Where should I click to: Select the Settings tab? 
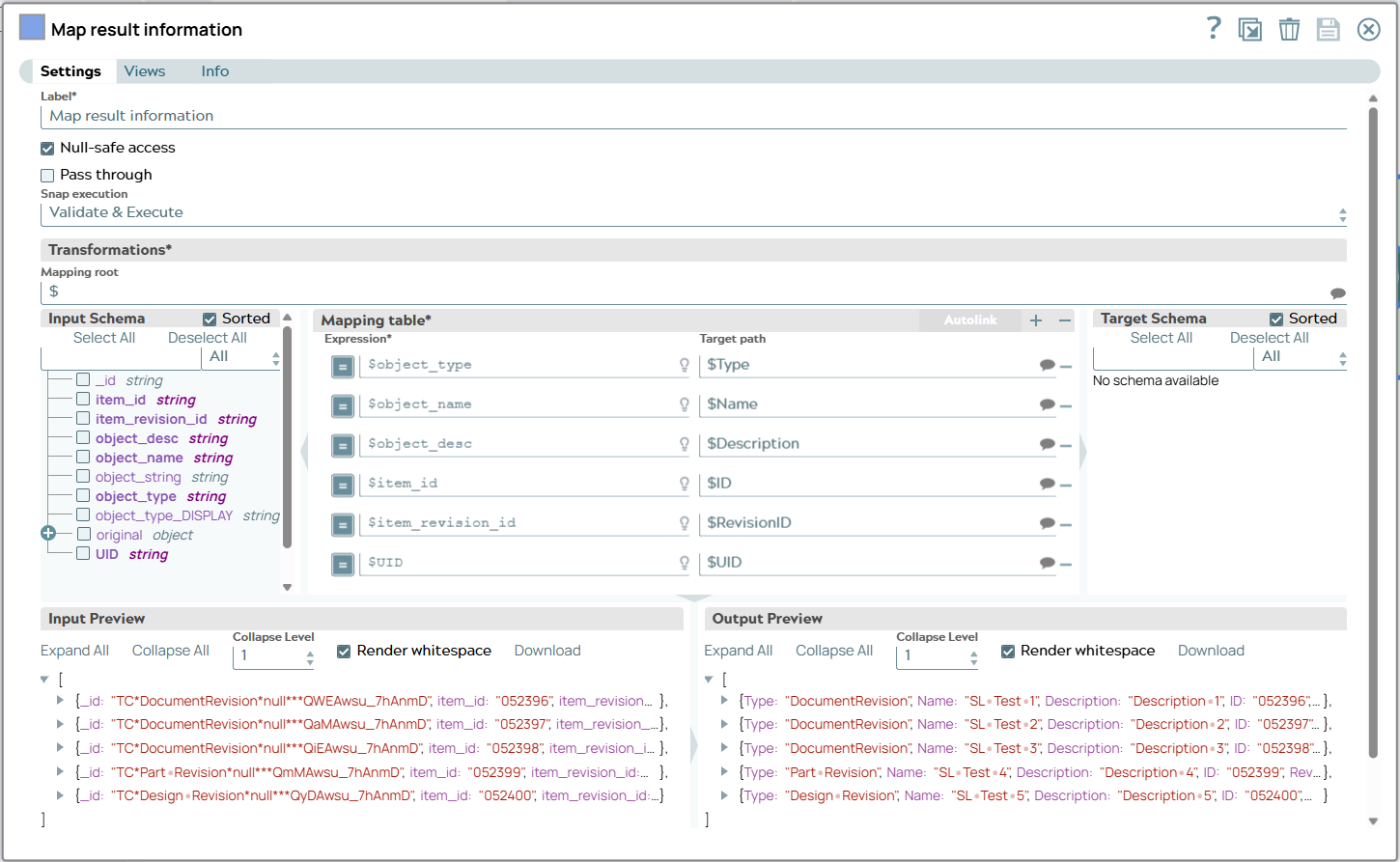[70, 71]
